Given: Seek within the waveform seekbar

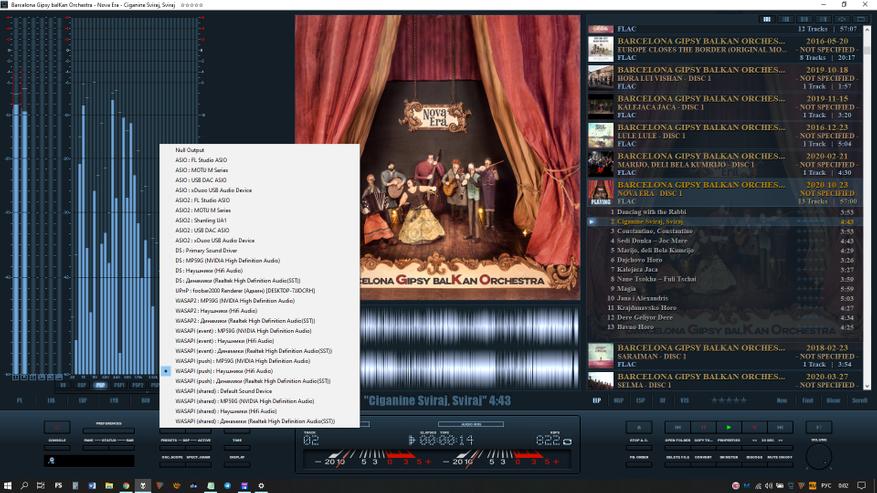Looking at the screenshot, I should [x=469, y=347].
